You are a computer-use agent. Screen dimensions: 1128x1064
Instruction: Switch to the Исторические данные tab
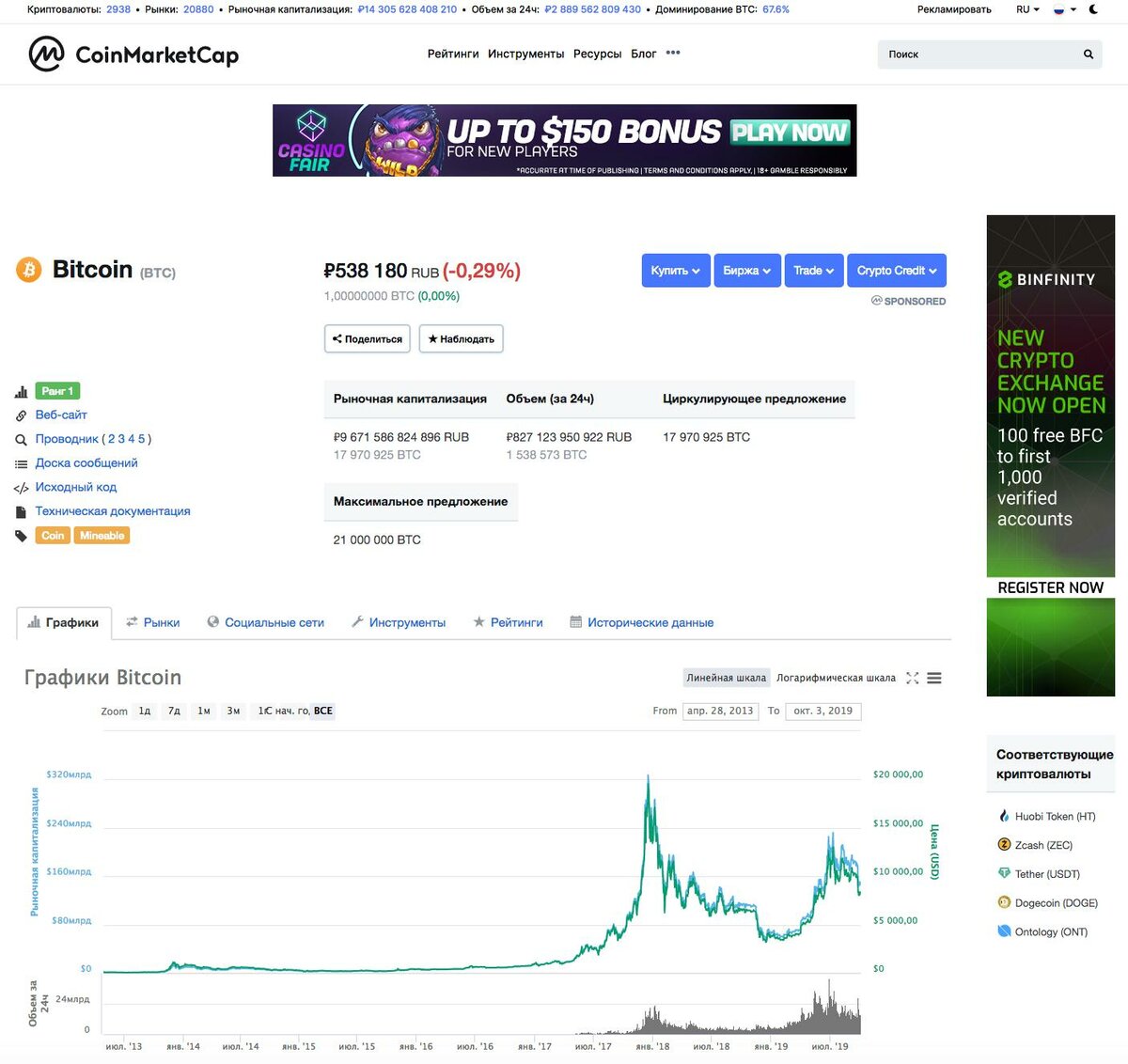[x=642, y=622]
